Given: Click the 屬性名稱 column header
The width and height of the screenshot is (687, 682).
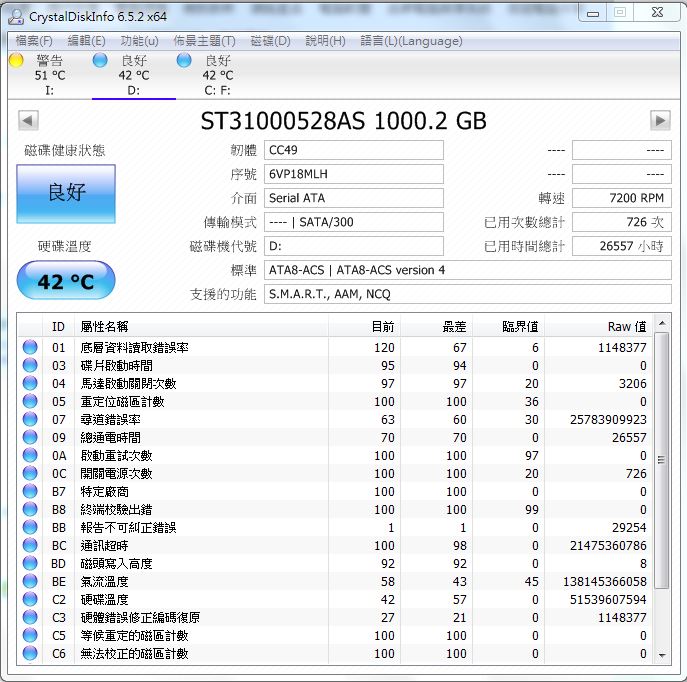Looking at the screenshot, I should [x=202, y=326].
